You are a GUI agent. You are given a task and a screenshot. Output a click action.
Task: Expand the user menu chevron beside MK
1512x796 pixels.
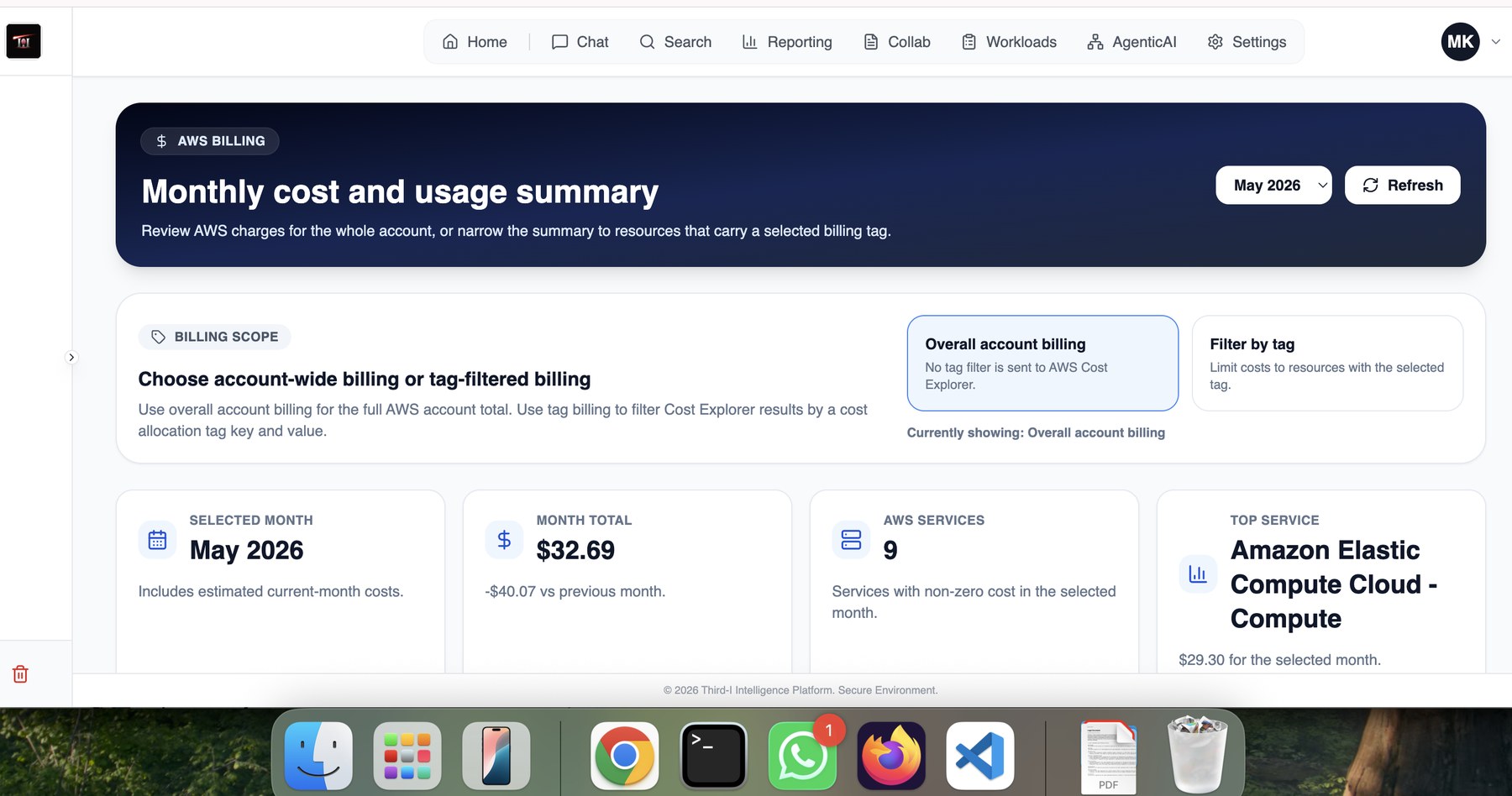coord(1495,42)
